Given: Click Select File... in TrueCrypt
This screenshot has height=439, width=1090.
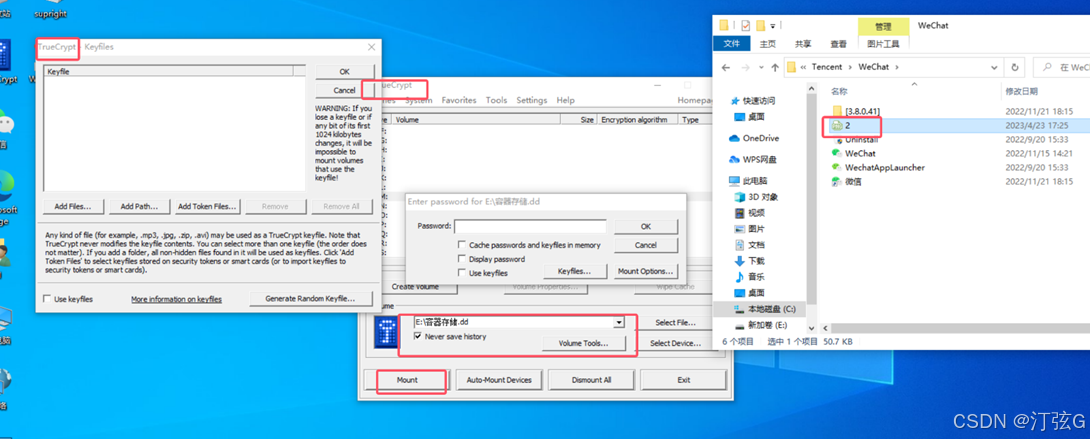Looking at the screenshot, I should 676,323.
